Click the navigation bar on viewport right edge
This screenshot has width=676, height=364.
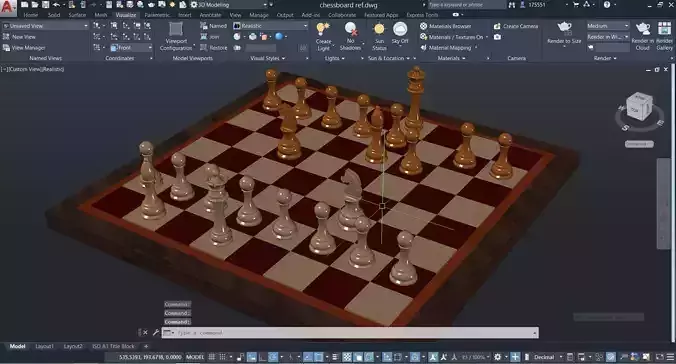663,203
